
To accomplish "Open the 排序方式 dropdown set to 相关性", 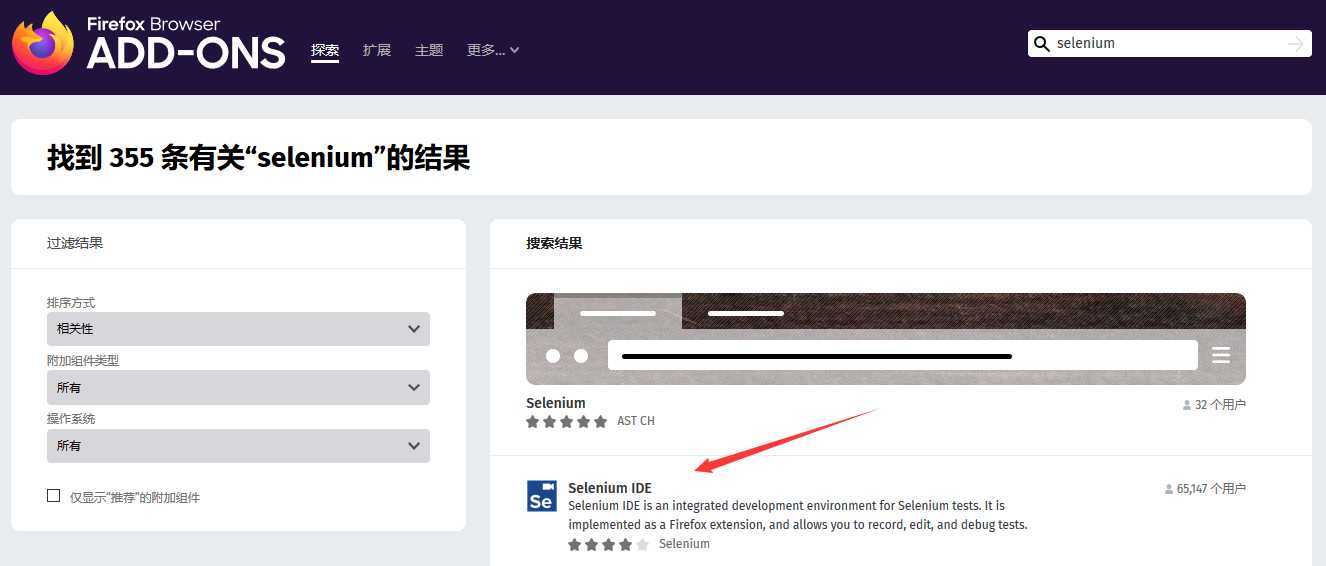I will click(x=238, y=329).
